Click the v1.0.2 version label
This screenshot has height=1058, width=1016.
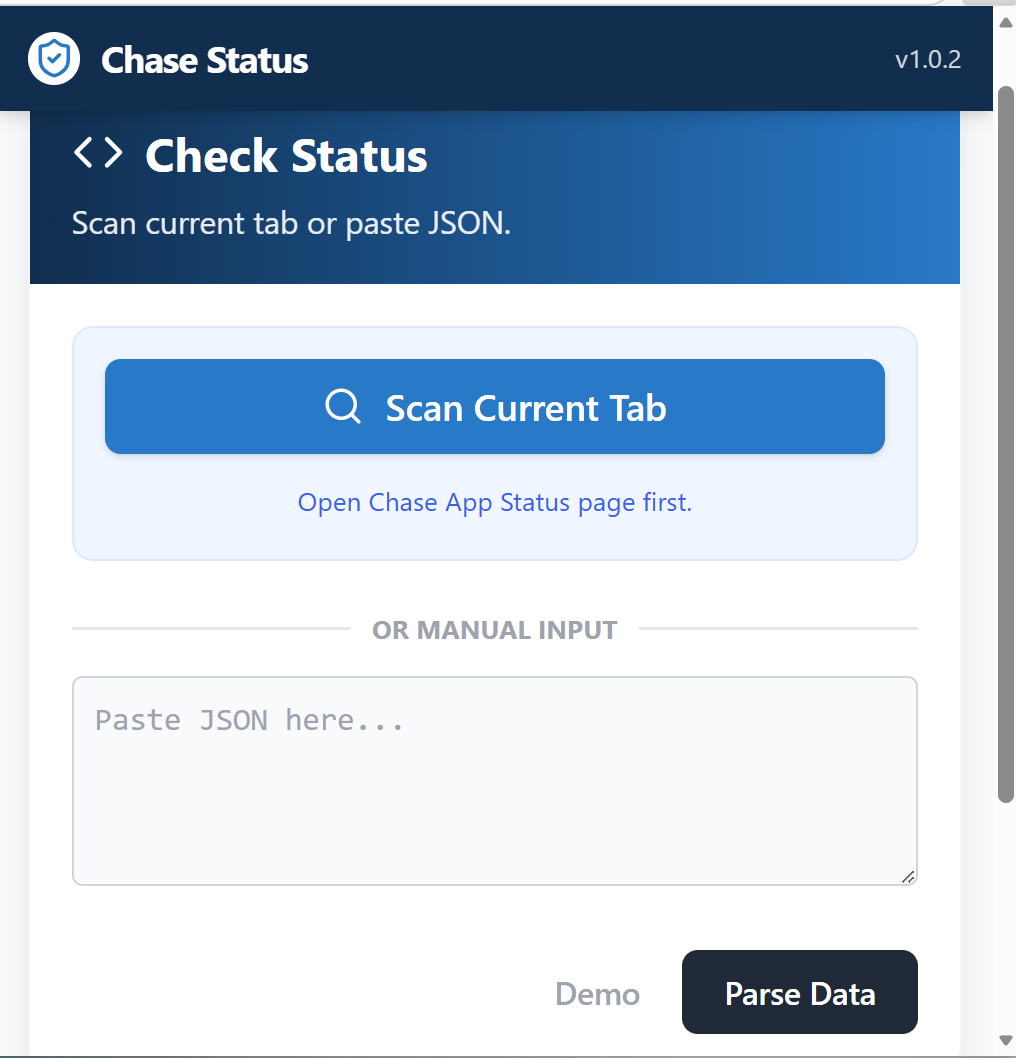click(x=927, y=60)
